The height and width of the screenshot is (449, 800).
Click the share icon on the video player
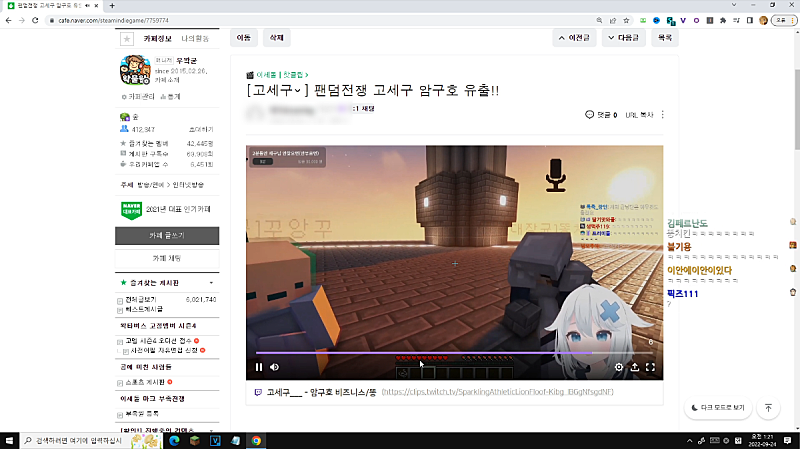635,367
